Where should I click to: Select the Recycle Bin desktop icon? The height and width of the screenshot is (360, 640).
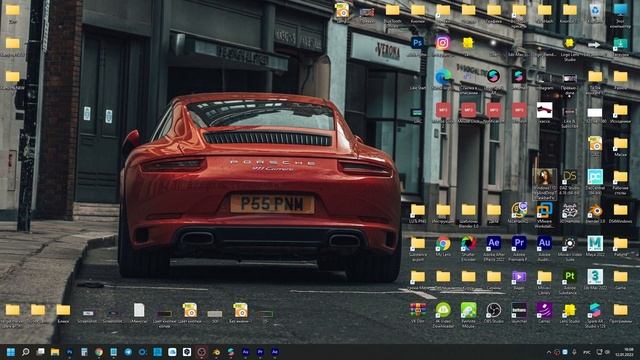point(595,10)
